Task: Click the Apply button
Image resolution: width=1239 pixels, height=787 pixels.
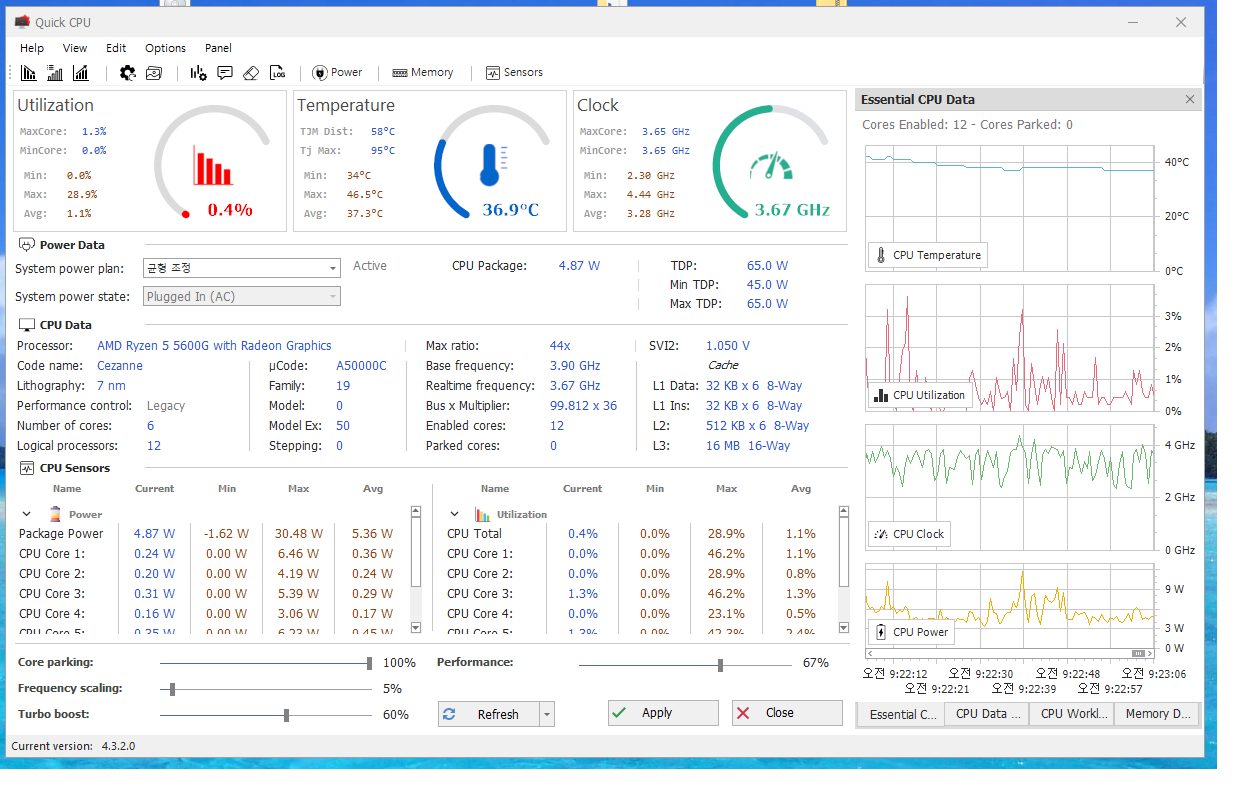Action: 663,713
